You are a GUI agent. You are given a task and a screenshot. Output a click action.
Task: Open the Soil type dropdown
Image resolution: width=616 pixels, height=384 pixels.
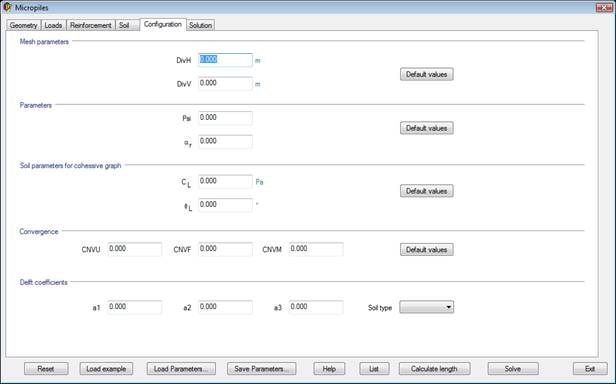427,307
